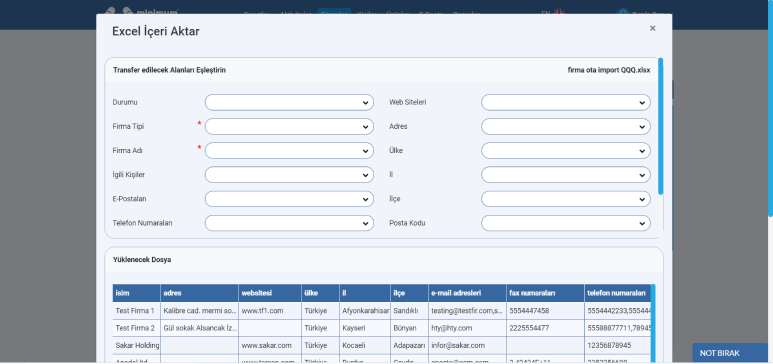
Task: Expand the Adres mapping dropdown
Action: tap(566, 127)
